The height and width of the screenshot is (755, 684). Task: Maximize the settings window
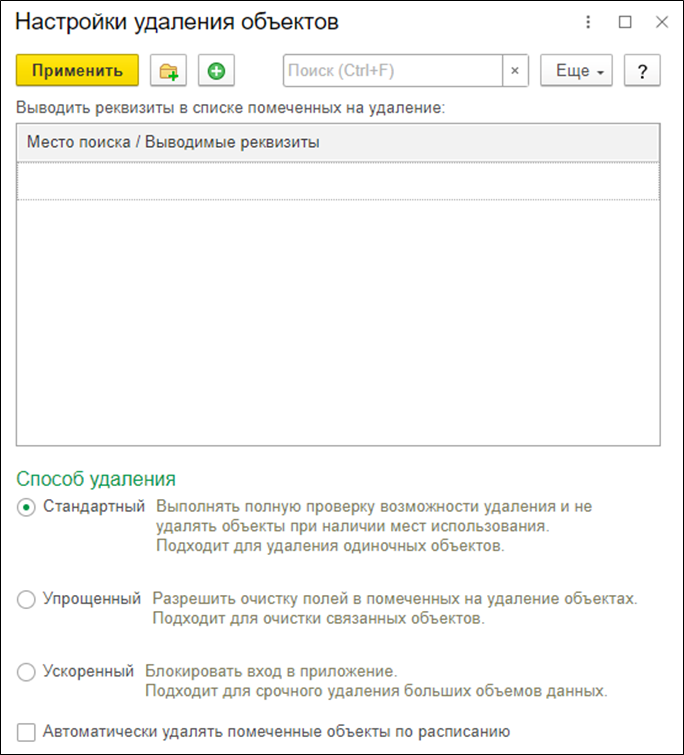pos(625,21)
